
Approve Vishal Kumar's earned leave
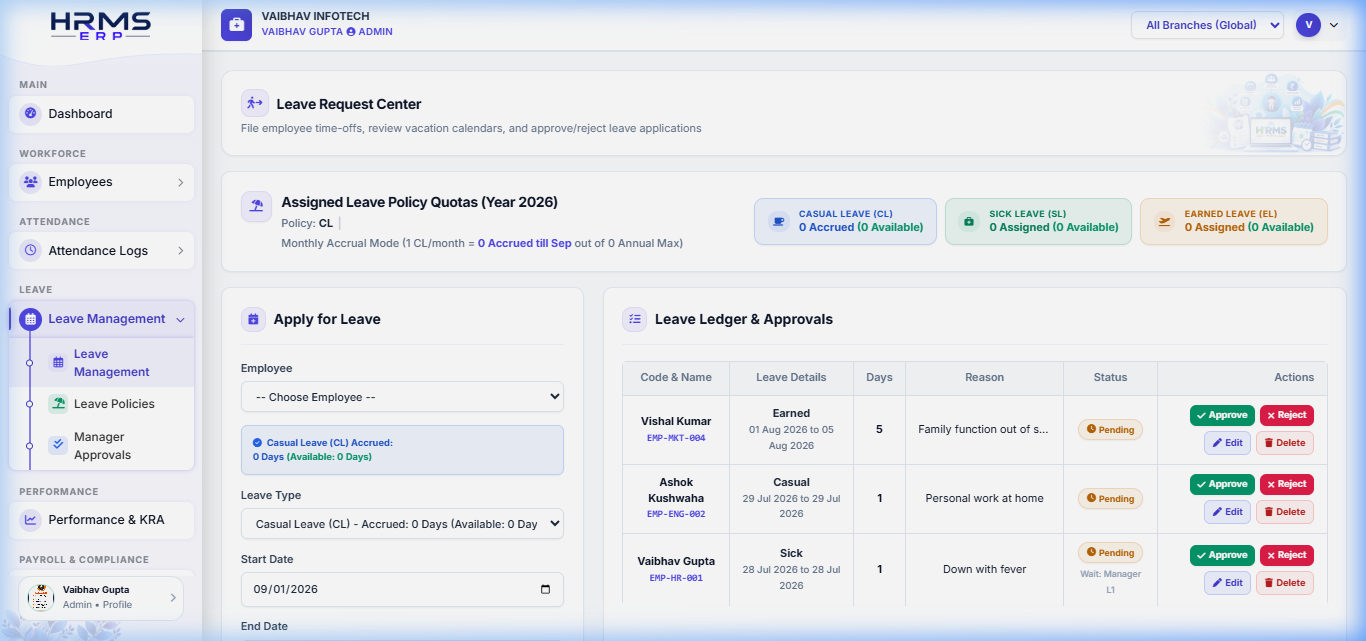click(x=1222, y=415)
